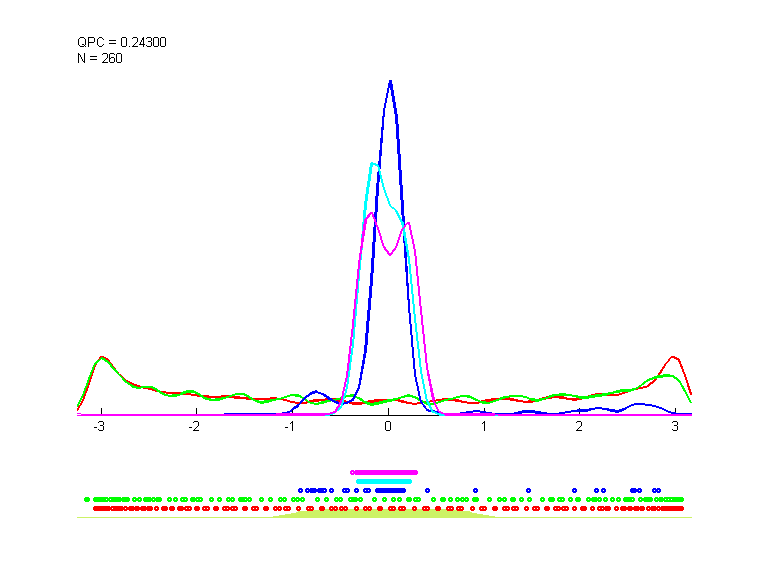Screen dimensions: 768x576
Task: Click the row of red dots
Action: (x=384, y=508)
